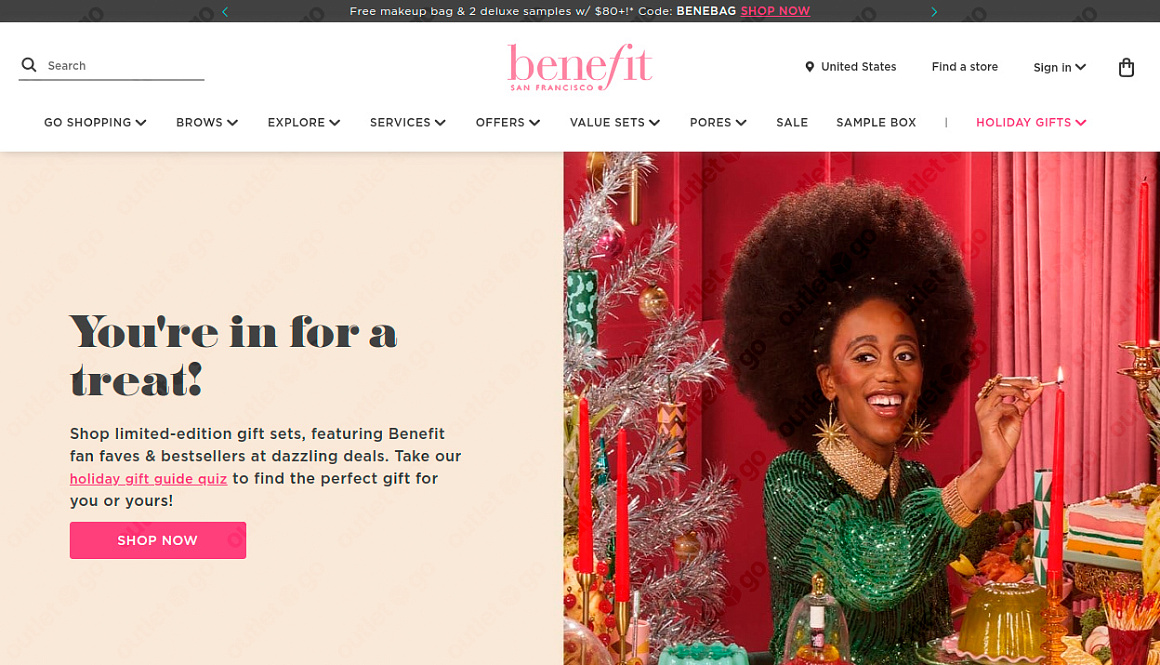The height and width of the screenshot is (665, 1160).
Task: Focus the Search input field
Action: pyautogui.click(x=124, y=66)
